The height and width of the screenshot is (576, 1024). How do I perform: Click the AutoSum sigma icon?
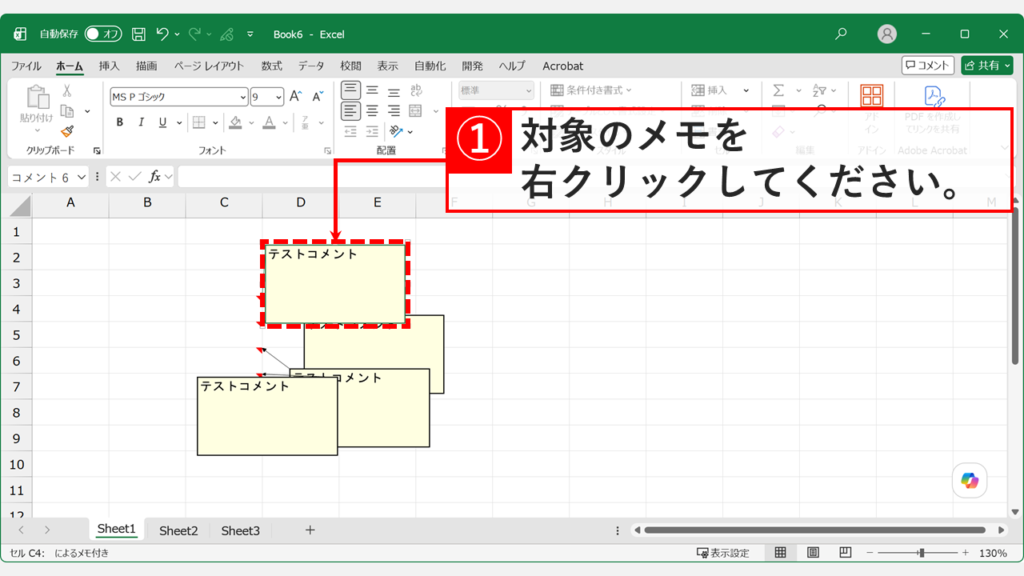click(778, 90)
